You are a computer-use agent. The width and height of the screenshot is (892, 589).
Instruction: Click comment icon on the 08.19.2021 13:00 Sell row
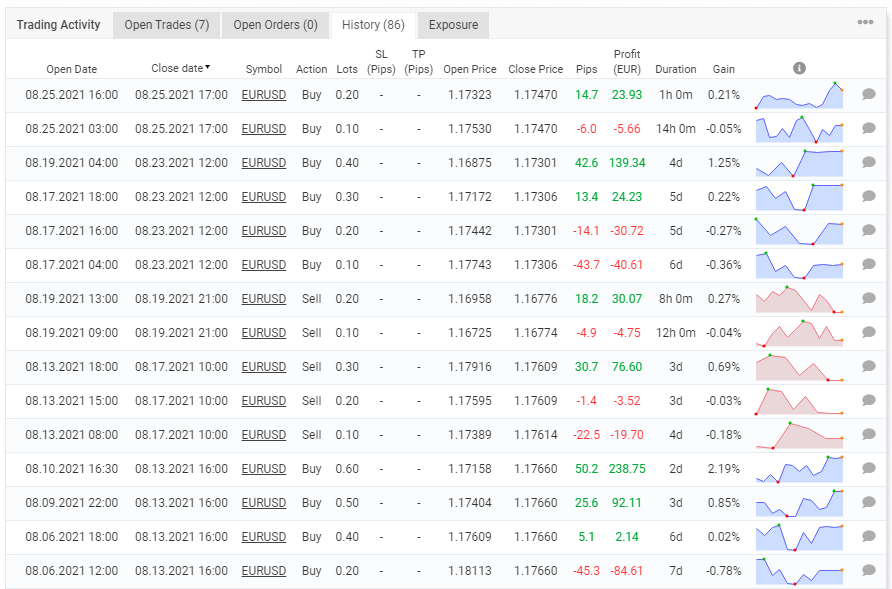[x=868, y=299]
